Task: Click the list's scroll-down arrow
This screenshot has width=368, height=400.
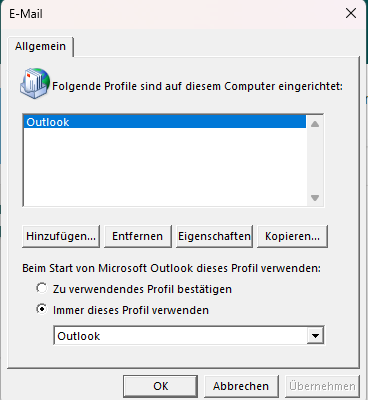Action: pyautogui.click(x=315, y=198)
